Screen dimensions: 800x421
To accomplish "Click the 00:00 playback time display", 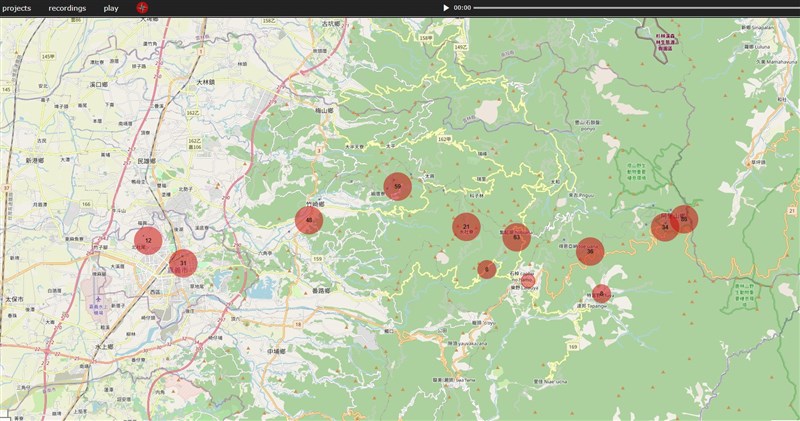I will click(x=462, y=8).
